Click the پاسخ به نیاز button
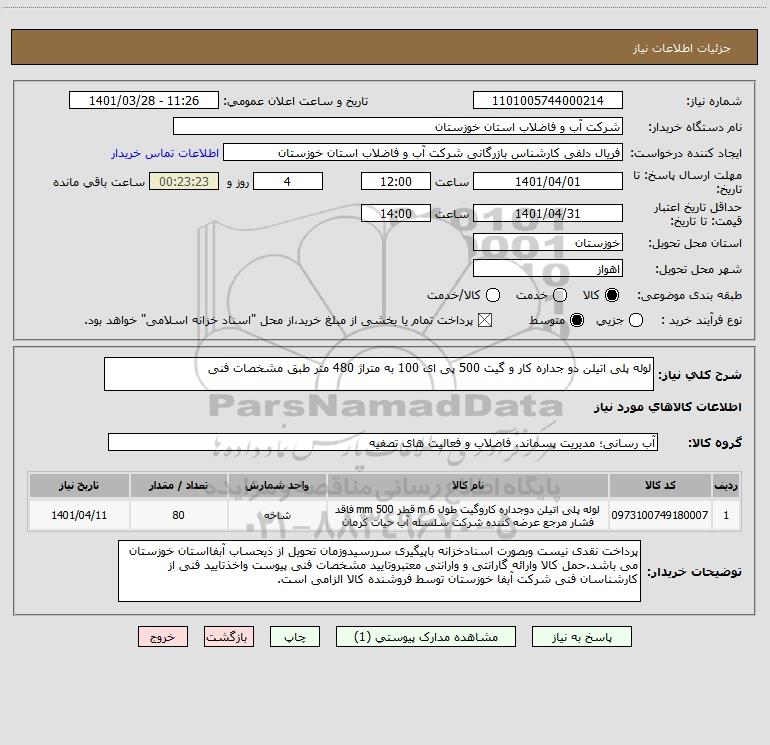This screenshot has width=770, height=745. tap(582, 637)
